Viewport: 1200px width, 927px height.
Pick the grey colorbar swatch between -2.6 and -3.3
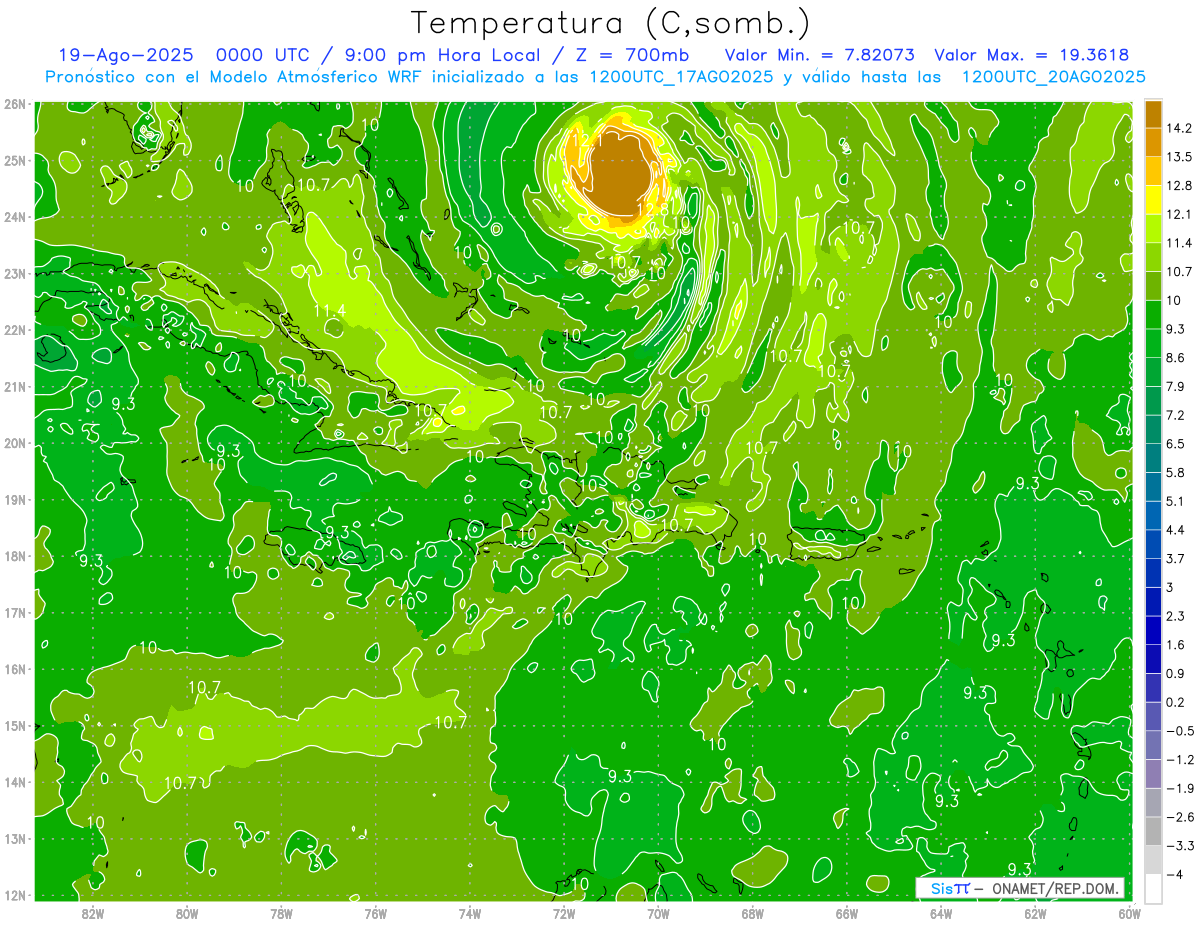pyautogui.click(x=1153, y=832)
